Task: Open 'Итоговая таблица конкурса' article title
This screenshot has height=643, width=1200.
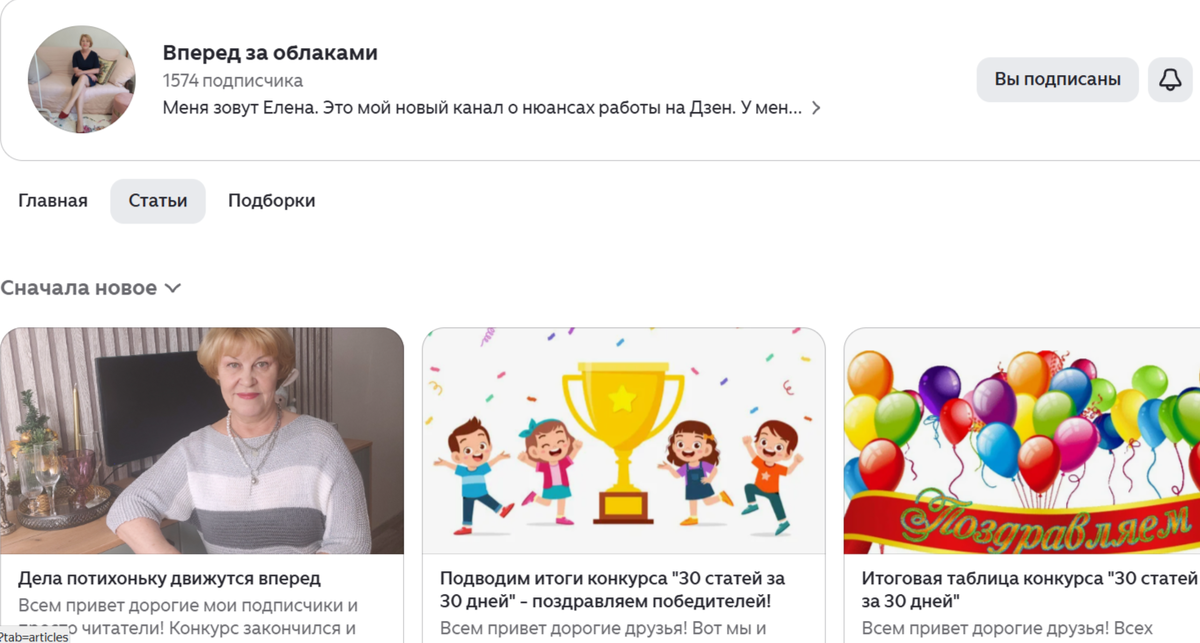Action: click(1030, 590)
